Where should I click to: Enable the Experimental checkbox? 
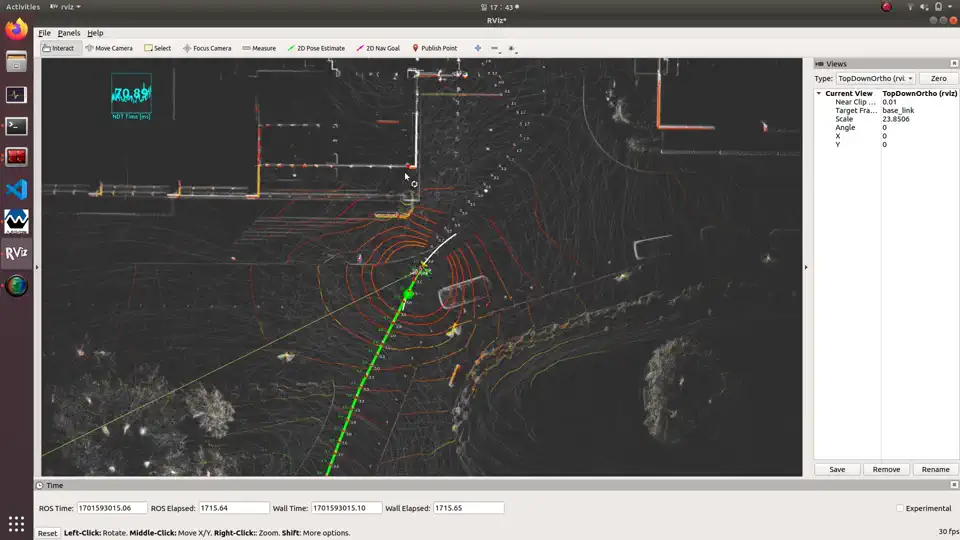click(899, 508)
